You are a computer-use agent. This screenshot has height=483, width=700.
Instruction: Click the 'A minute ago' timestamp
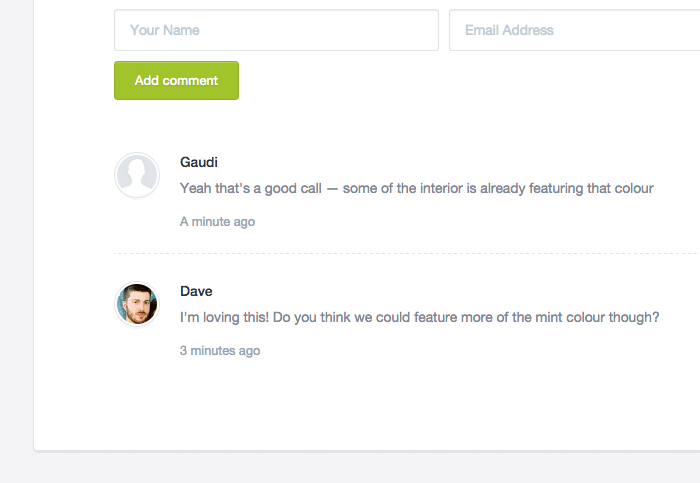point(217,221)
